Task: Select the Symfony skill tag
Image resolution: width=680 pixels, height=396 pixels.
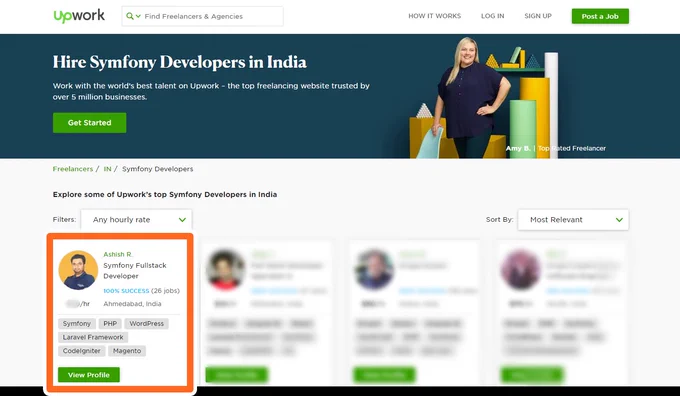Action: click(77, 324)
